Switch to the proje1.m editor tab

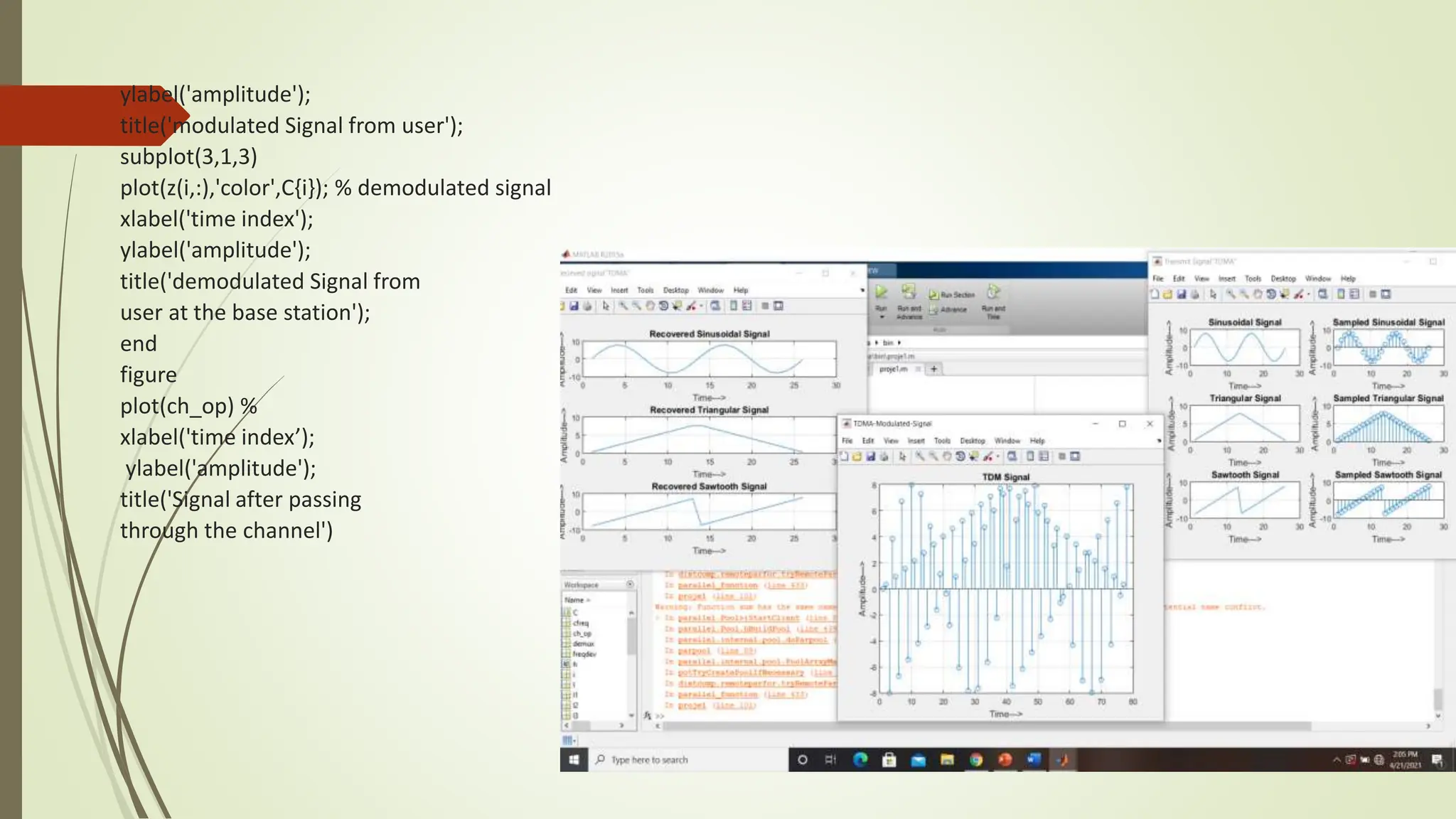[x=894, y=369]
